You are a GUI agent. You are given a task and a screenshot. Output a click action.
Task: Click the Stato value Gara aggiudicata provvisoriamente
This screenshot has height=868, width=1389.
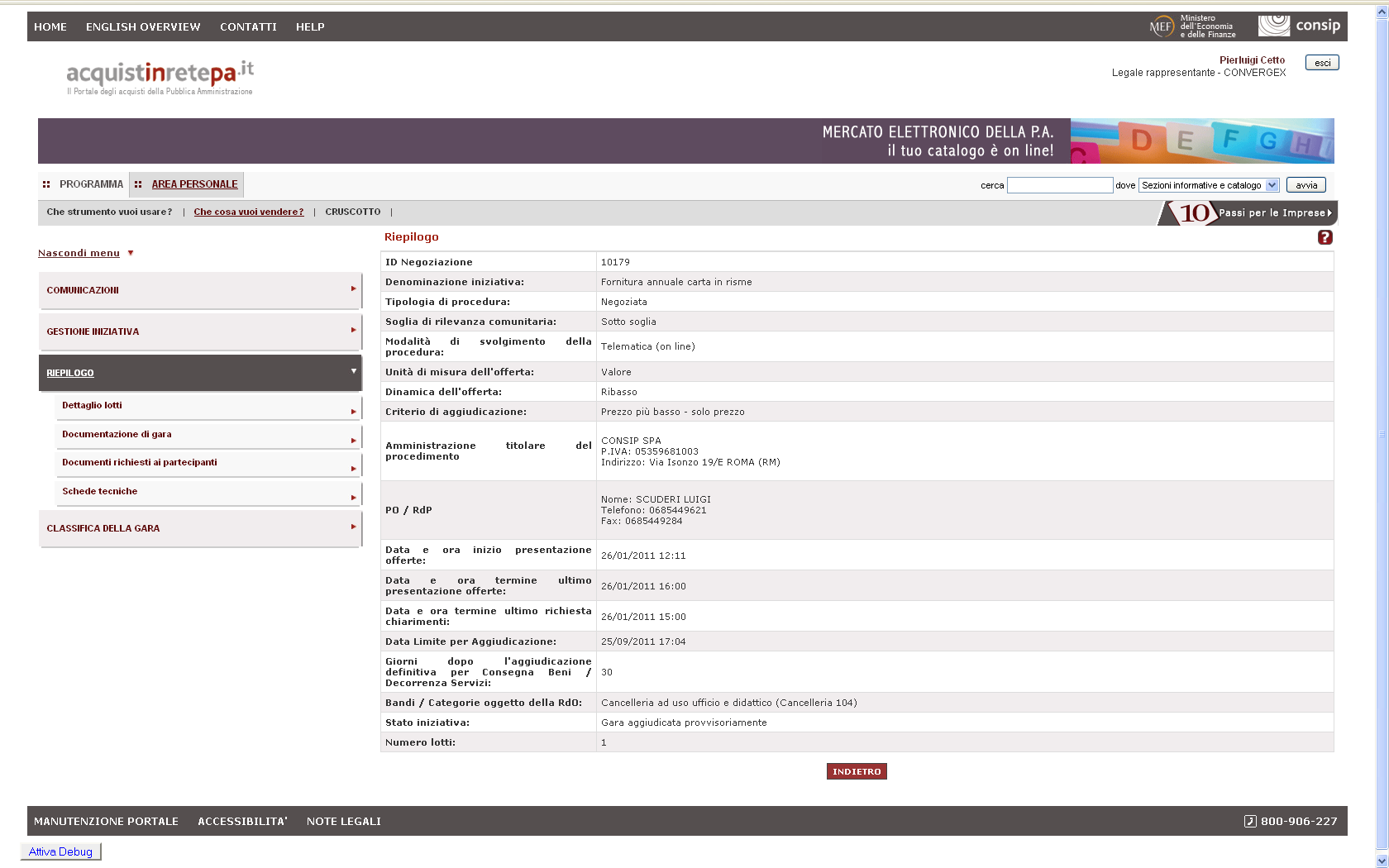pyautogui.click(x=684, y=723)
